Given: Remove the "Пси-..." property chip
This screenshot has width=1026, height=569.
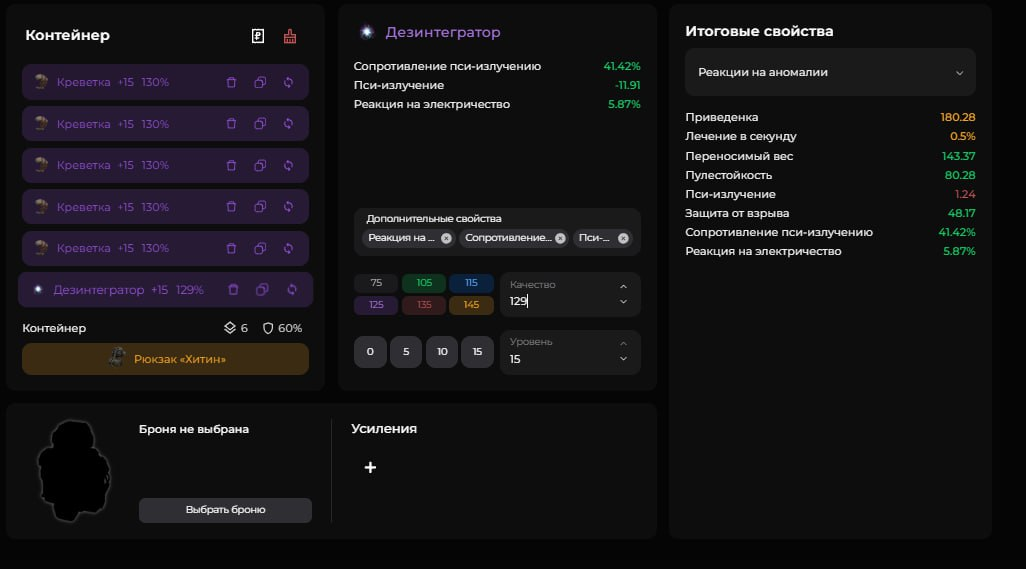Looking at the screenshot, I should (623, 238).
